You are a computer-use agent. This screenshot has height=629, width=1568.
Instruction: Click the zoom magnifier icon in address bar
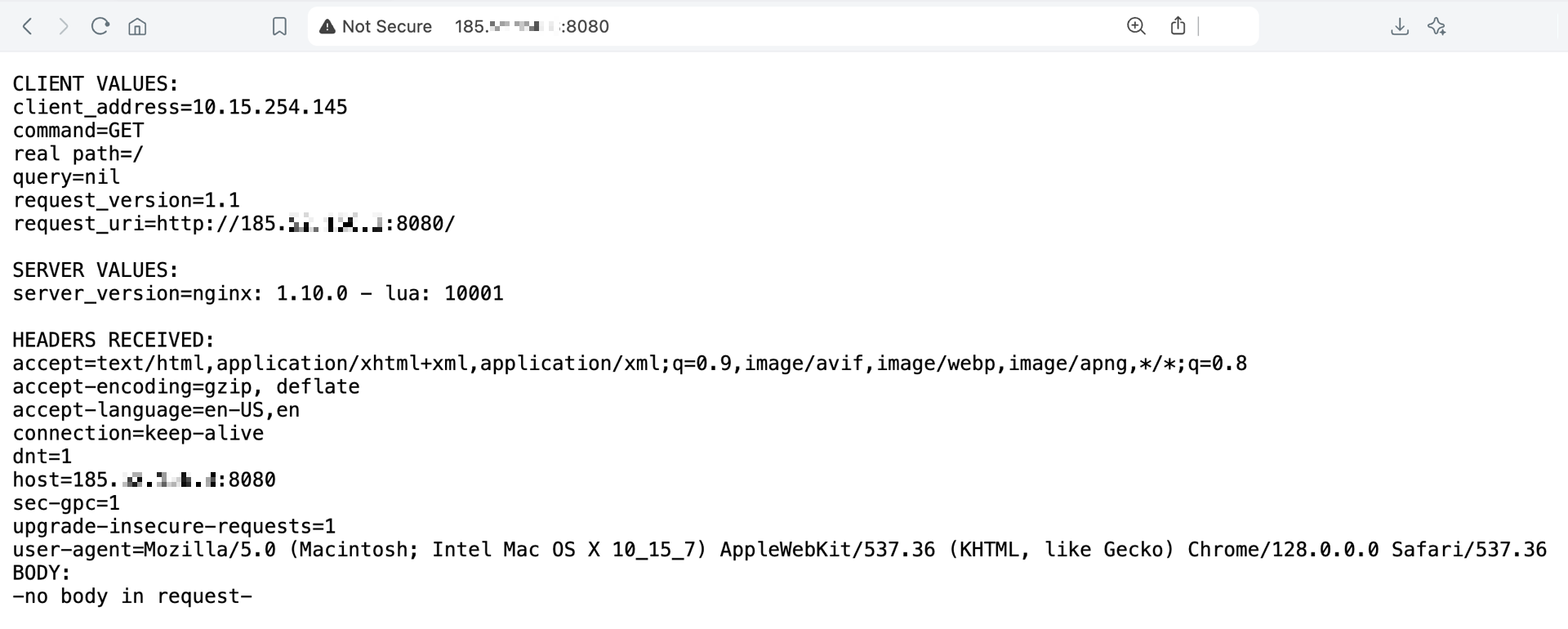[1136, 27]
